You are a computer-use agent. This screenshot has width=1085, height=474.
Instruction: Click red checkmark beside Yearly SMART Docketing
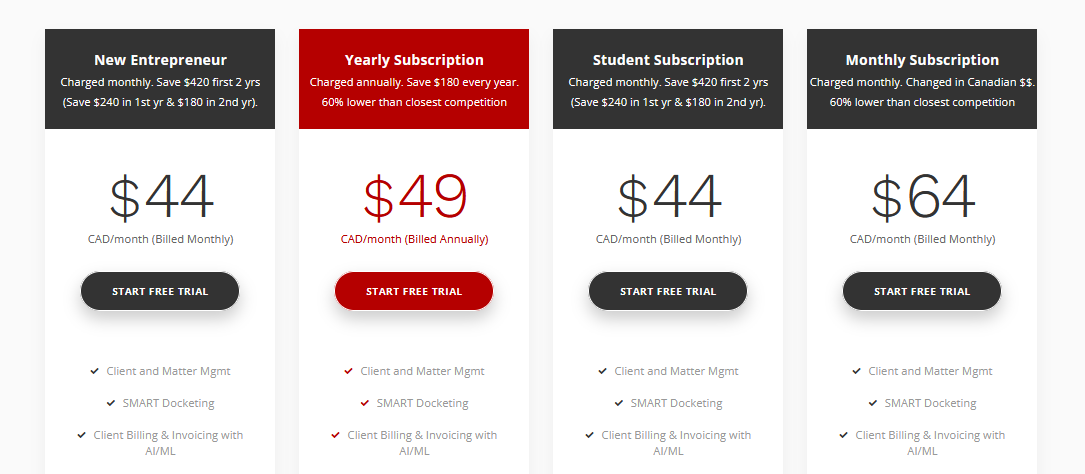(365, 403)
